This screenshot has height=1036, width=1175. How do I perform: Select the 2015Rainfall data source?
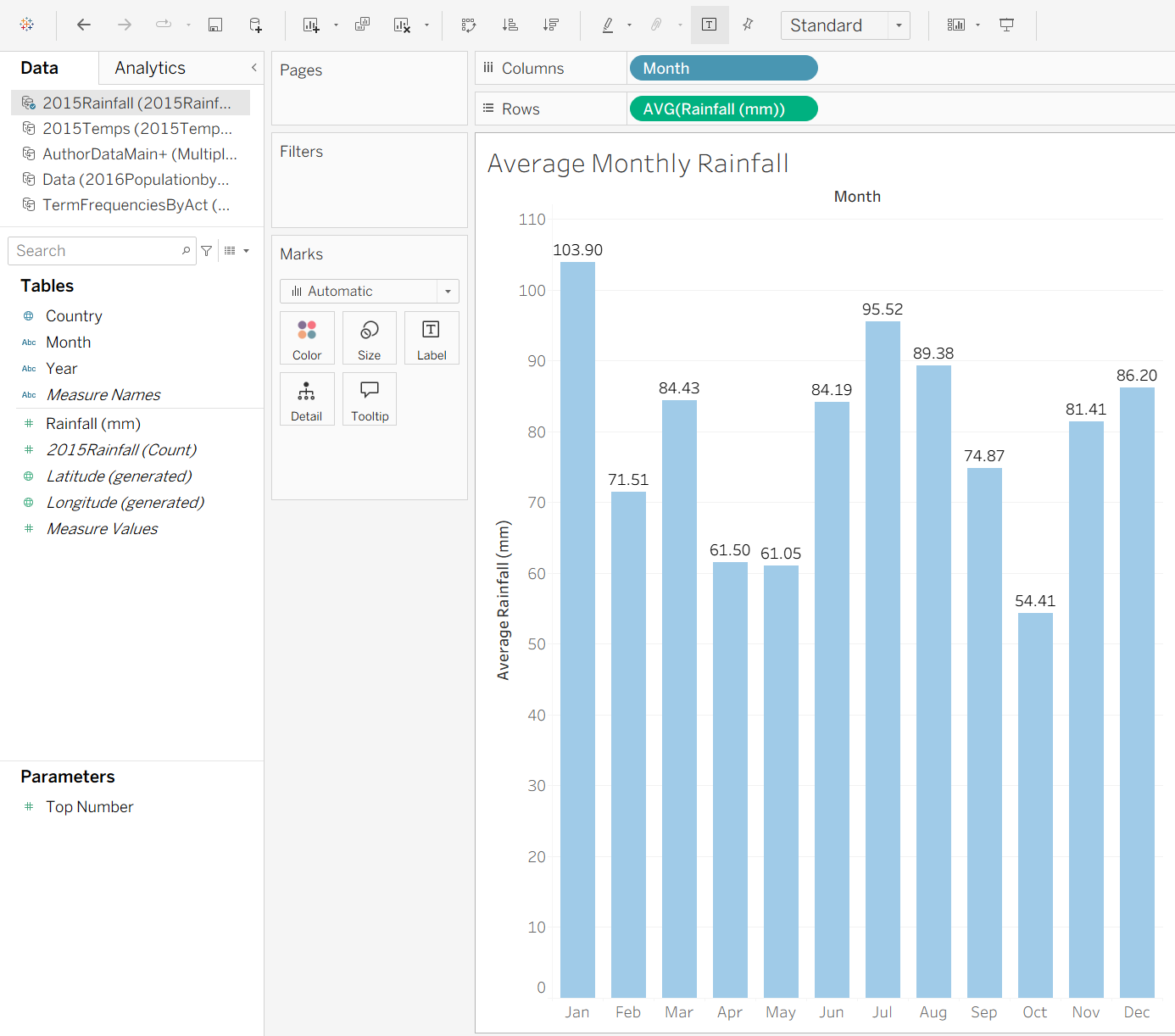[x=131, y=103]
